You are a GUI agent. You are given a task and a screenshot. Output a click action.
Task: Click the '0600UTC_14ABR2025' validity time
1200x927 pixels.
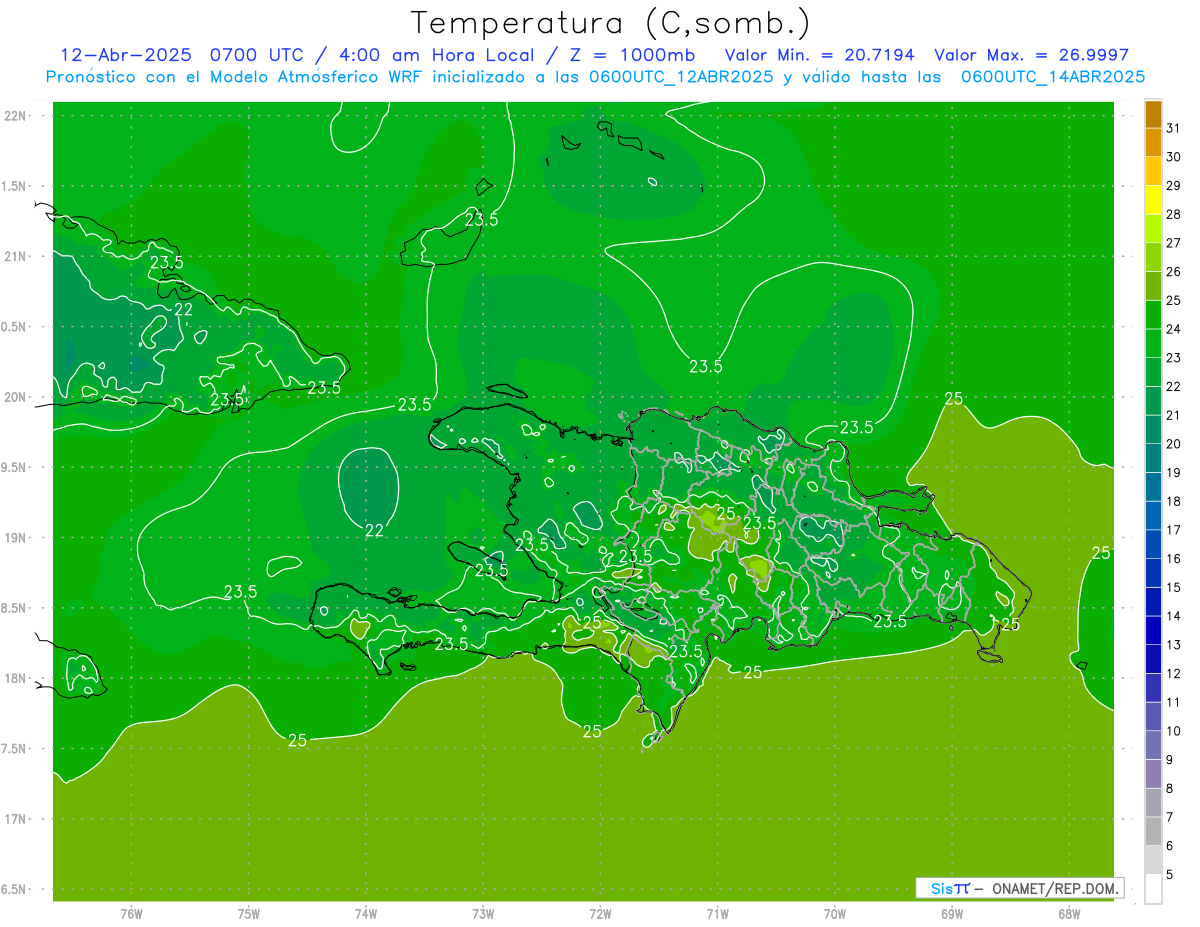1053,77
